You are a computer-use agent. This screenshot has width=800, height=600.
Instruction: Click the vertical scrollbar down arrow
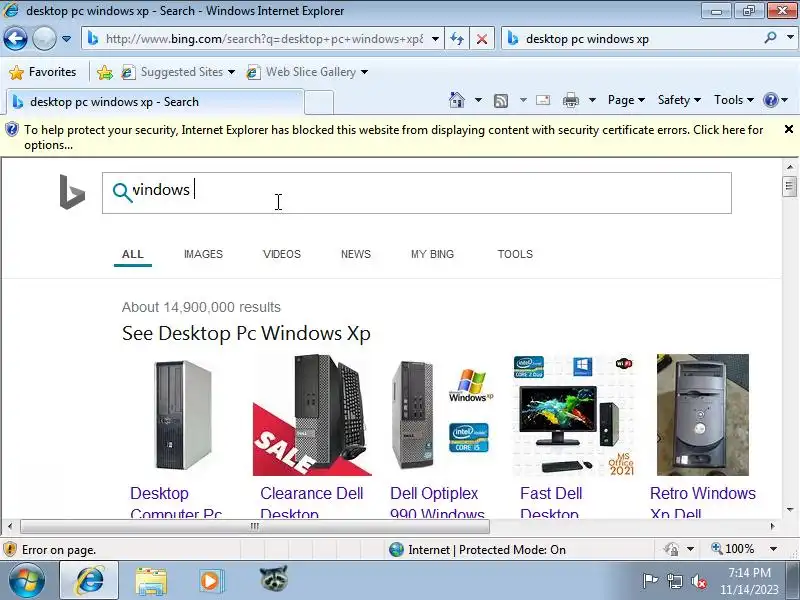click(x=790, y=509)
